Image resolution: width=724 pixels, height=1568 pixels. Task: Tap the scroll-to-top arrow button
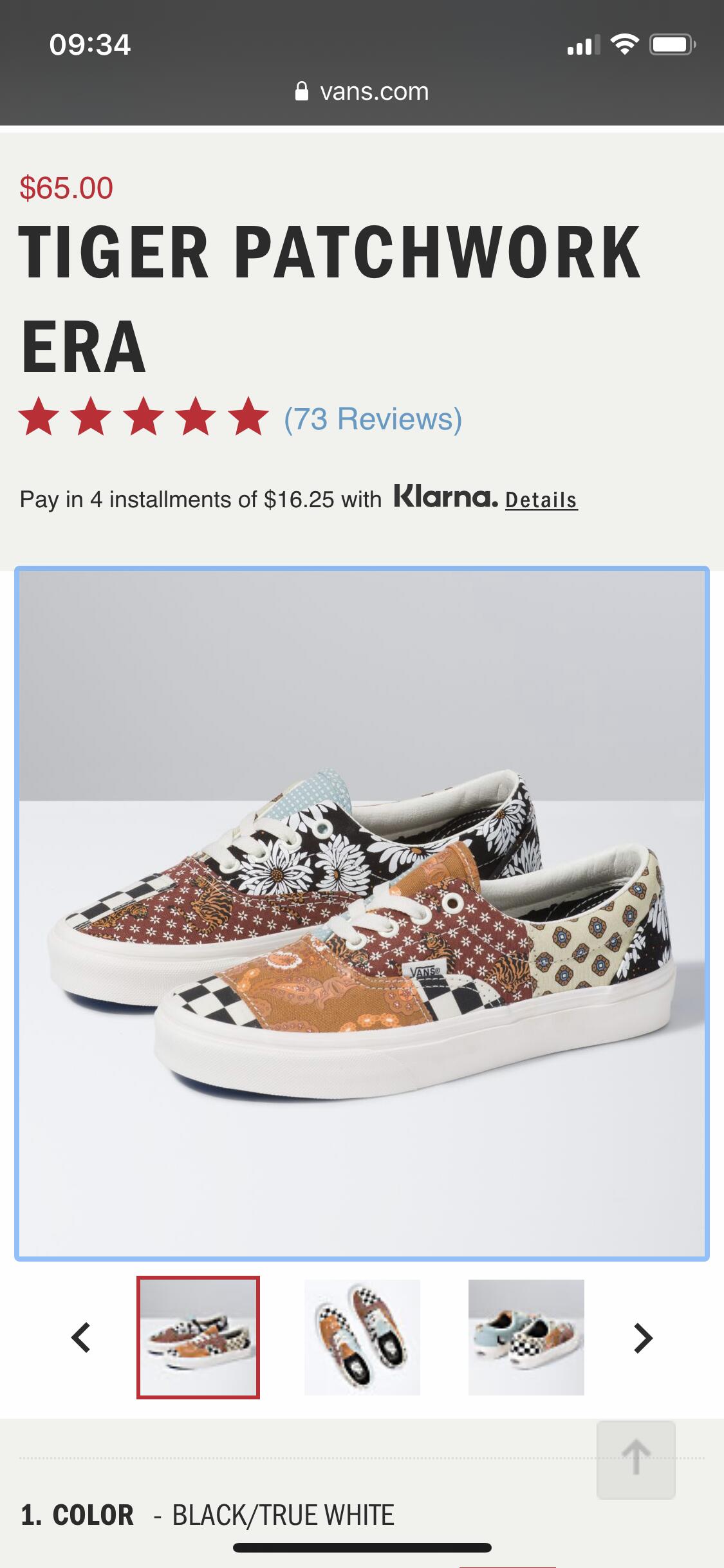636,1460
